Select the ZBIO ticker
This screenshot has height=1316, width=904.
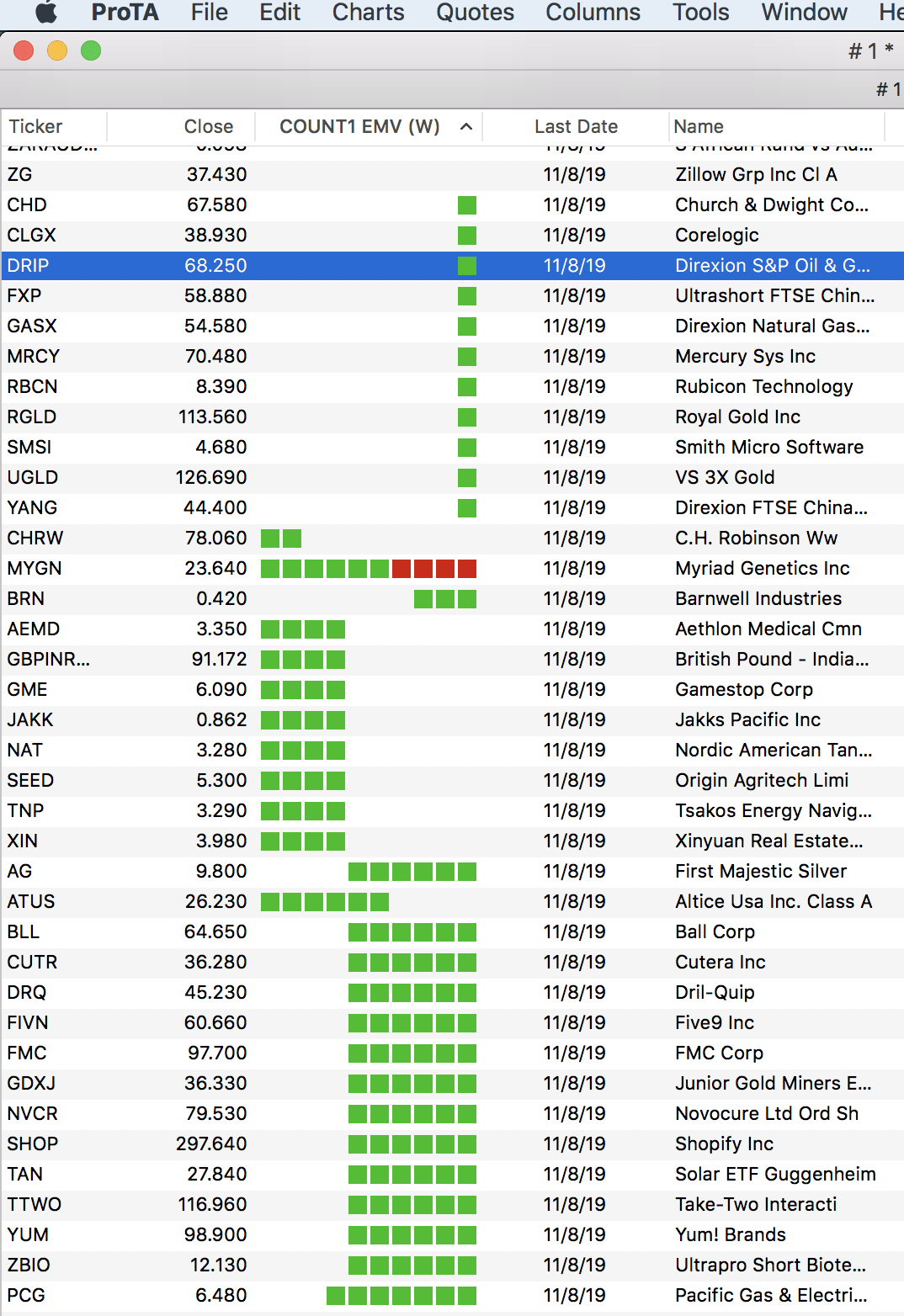point(29,1266)
